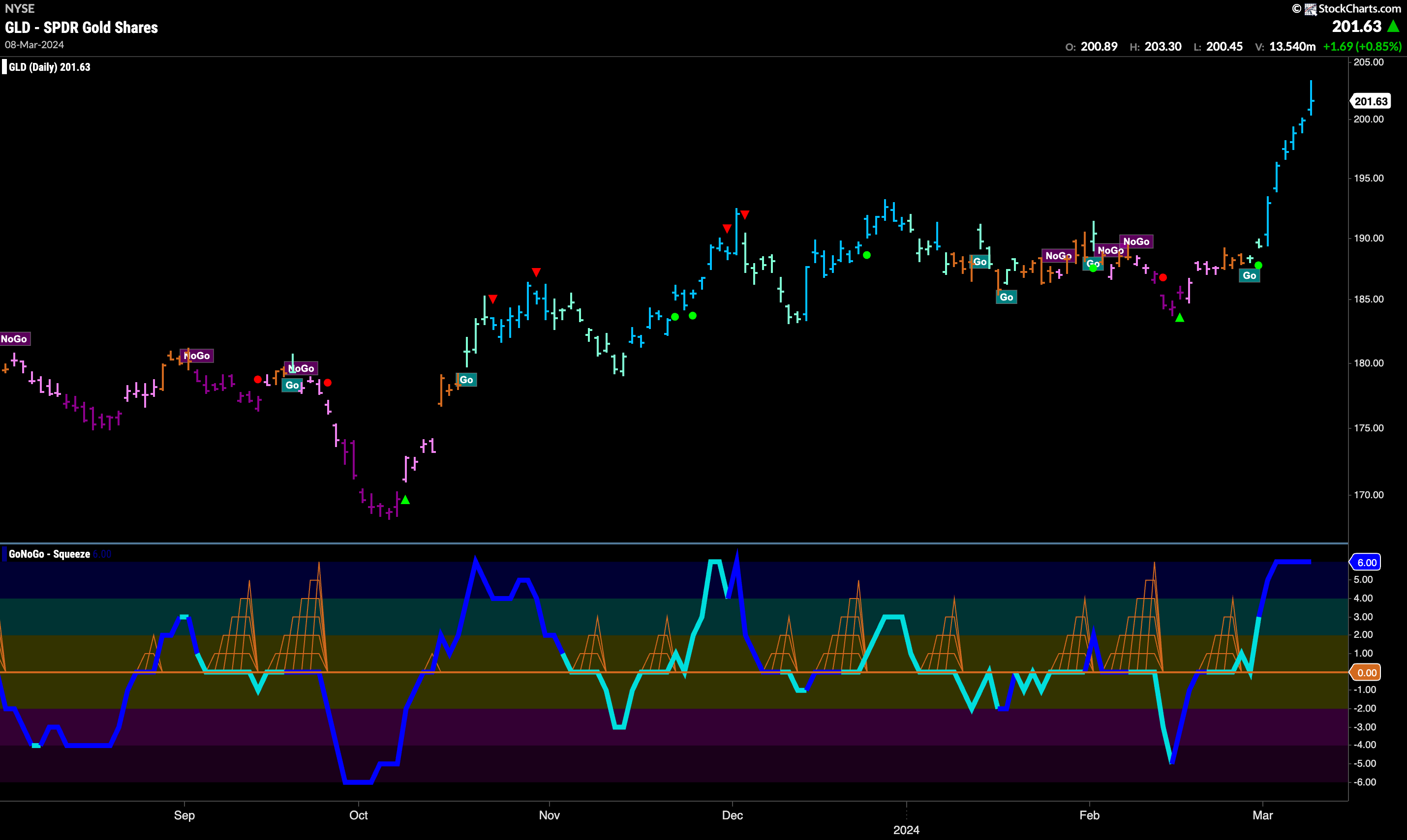
Task: Click the NYSE exchange label
Action: point(20,8)
